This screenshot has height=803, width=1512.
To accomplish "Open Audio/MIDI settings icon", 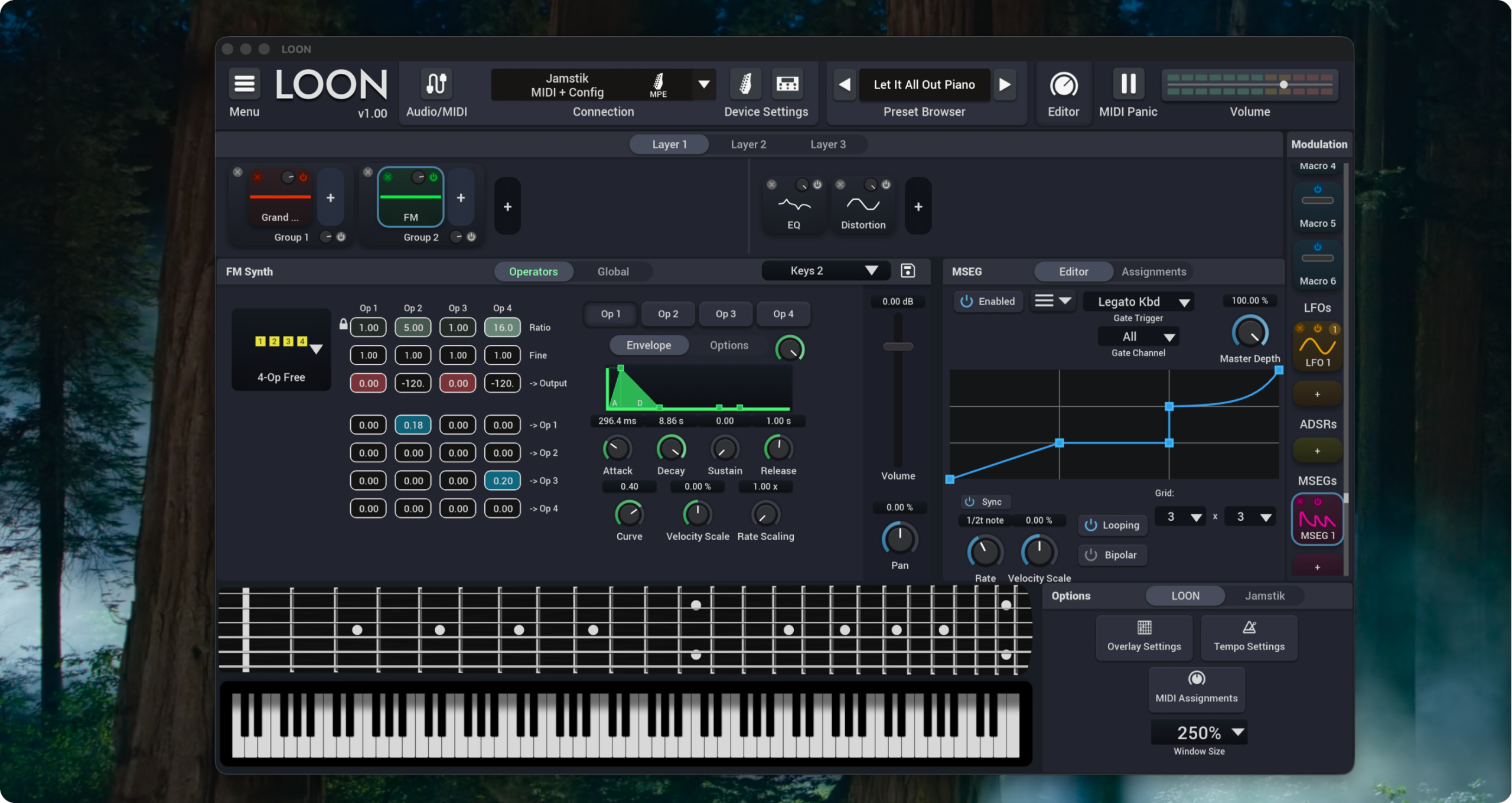I will (x=436, y=84).
